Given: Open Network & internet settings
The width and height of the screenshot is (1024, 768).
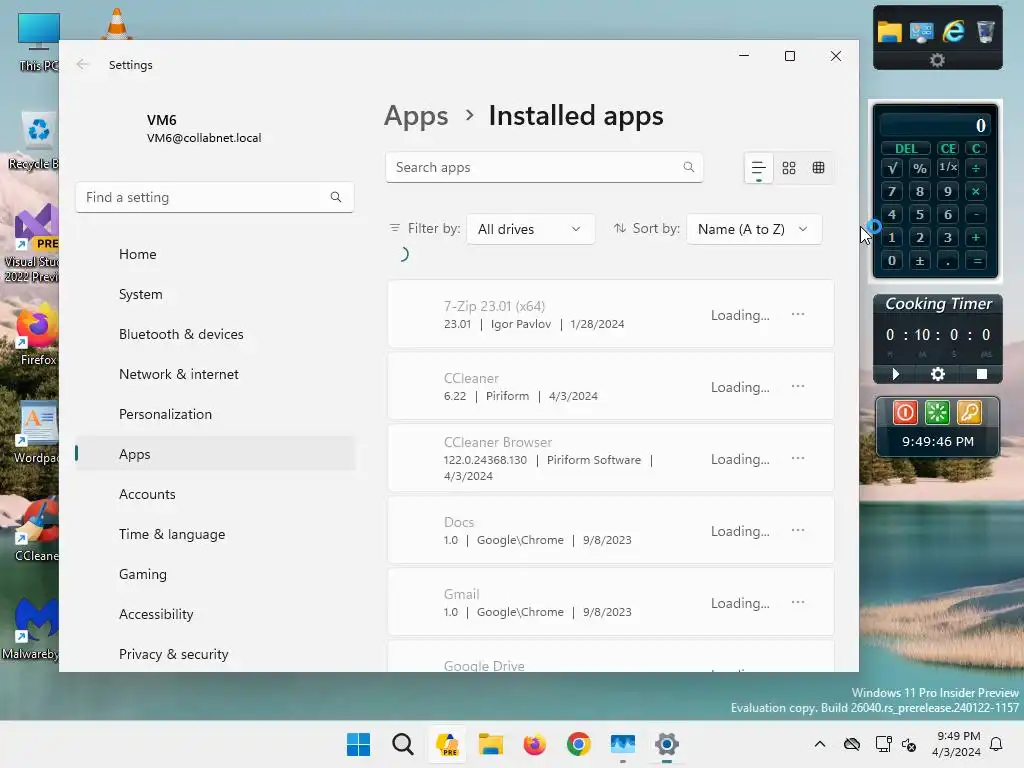Looking at the screenshot, I should pyautogui.click(x=216, y=374).
